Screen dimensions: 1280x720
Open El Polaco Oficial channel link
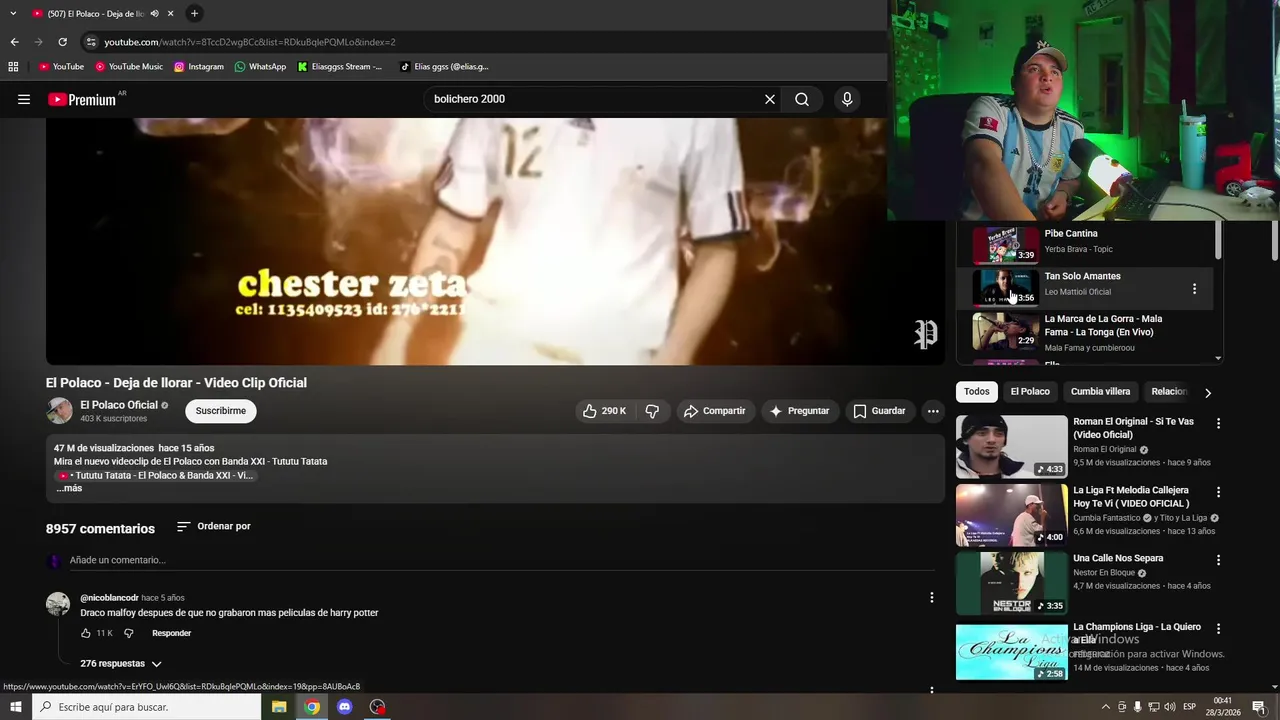(119, 405)
